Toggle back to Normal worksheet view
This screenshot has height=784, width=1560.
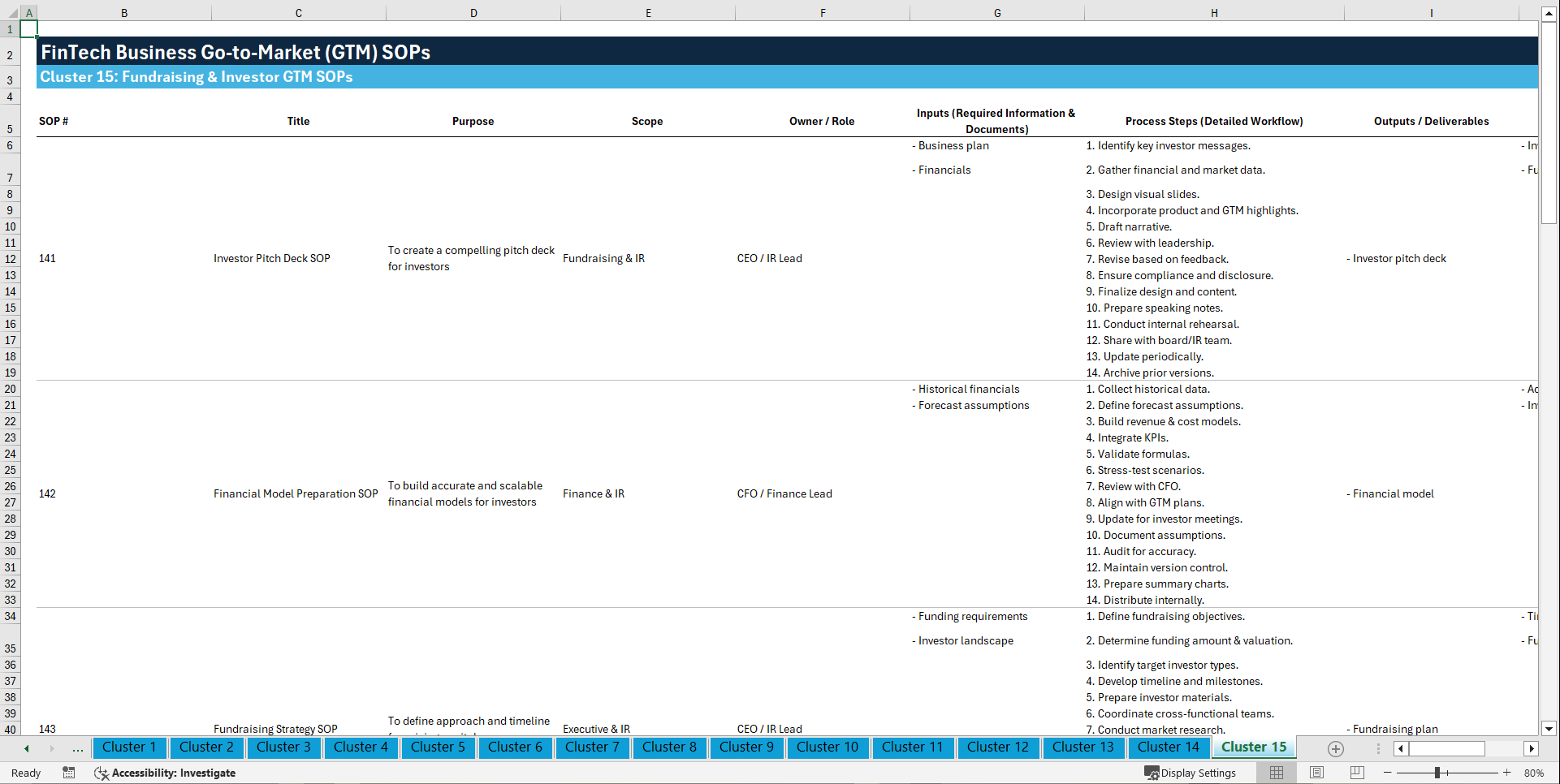[1276, 773]
